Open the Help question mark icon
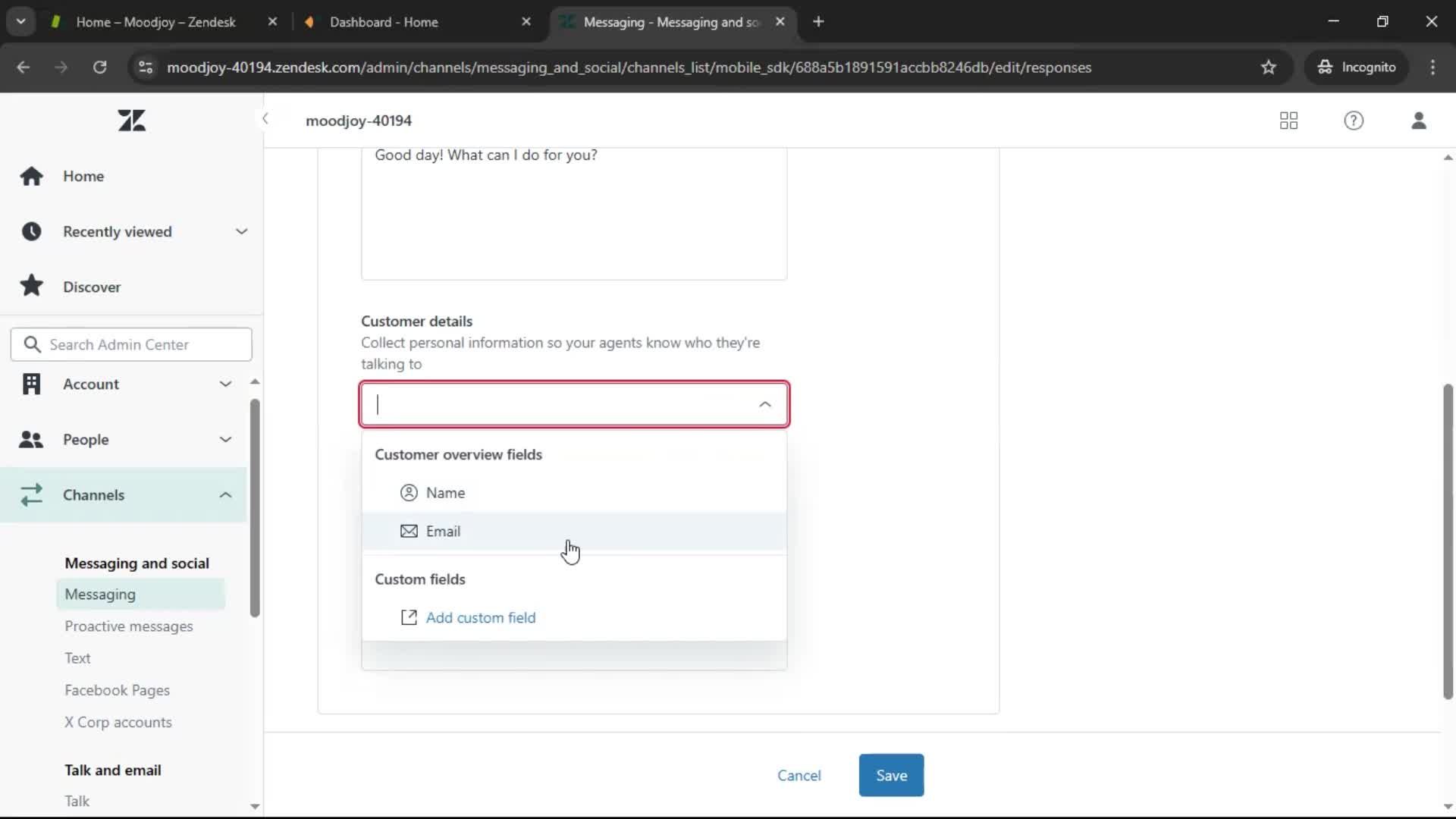The image size is (1456, 819). point(1354,121)
